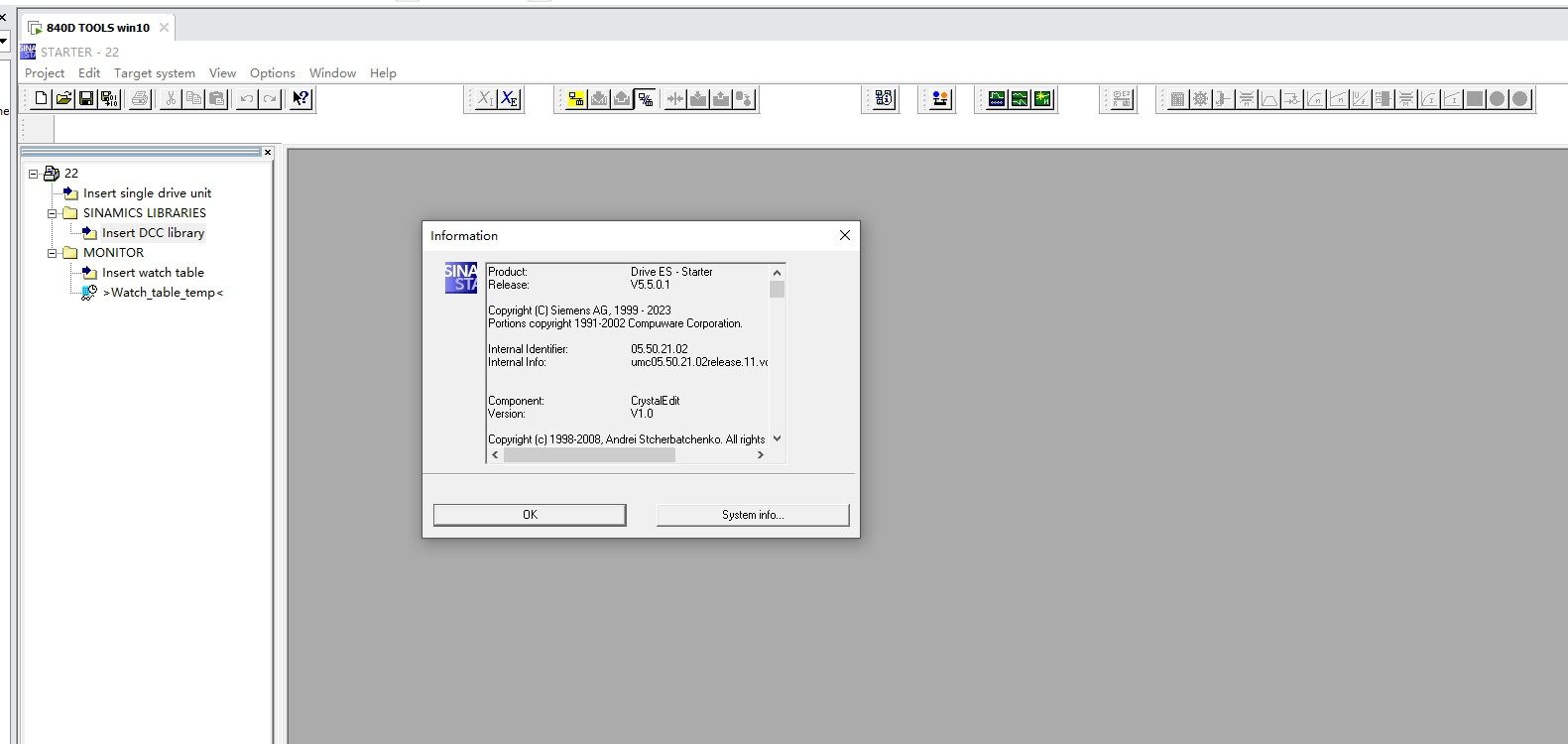Screen dimensions: 1568x744
Task: Open the device trace icon in the toolbar
Action: (x=997, y=98)
